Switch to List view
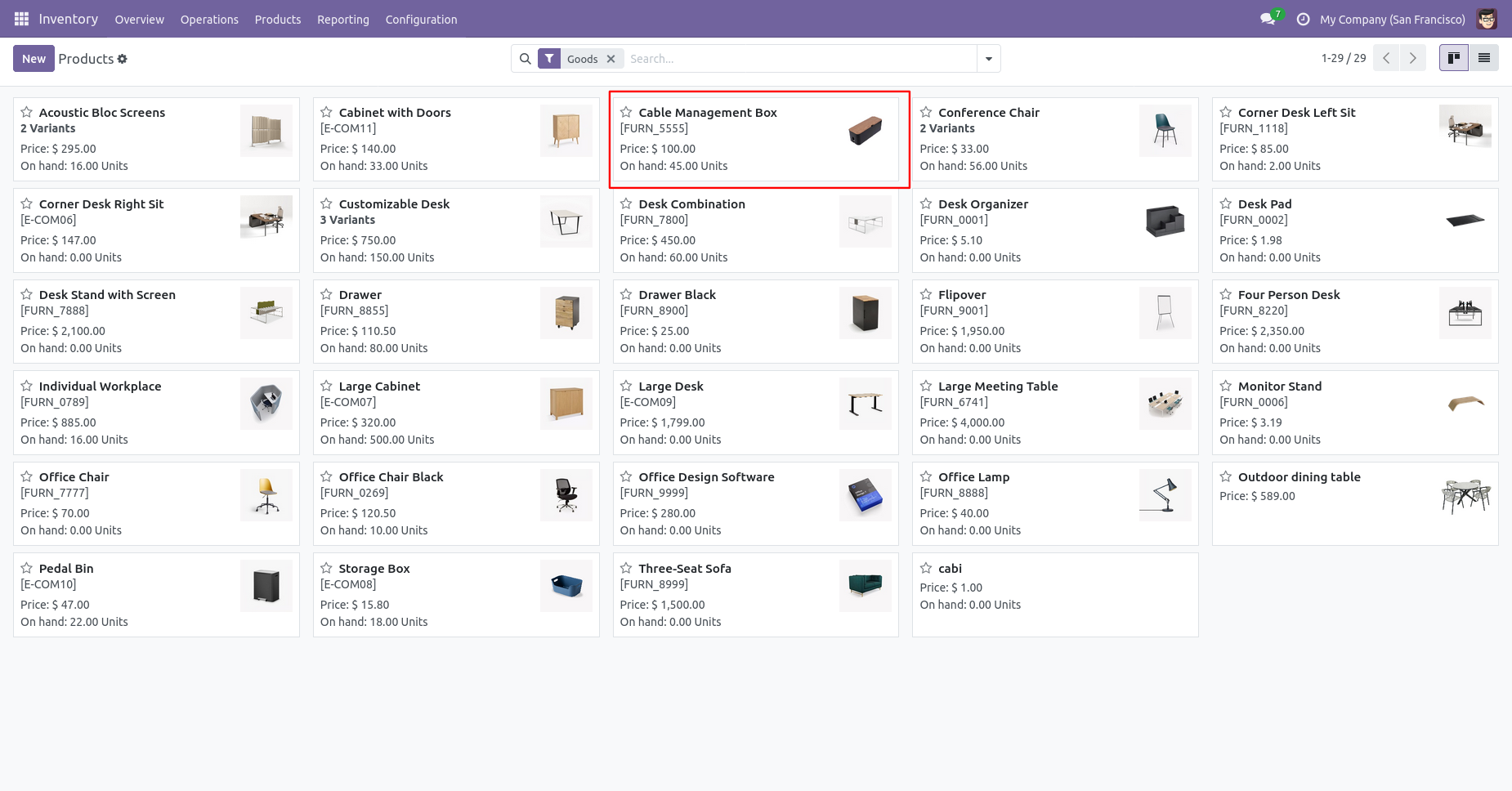 tap(1484, 58)
